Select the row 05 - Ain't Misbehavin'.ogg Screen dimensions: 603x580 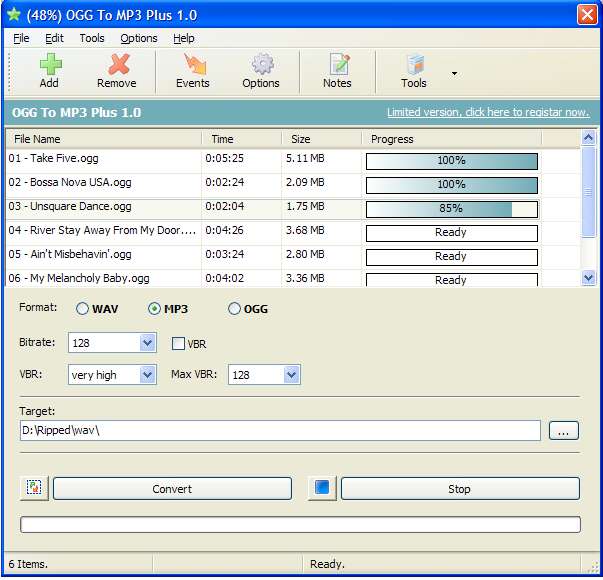click(x=293, y=257)
